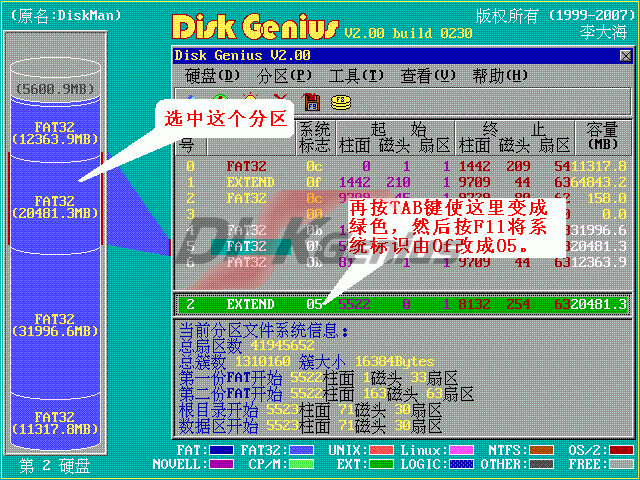Select partition row 2 FAT32 158.0

[x=403, y=198]
